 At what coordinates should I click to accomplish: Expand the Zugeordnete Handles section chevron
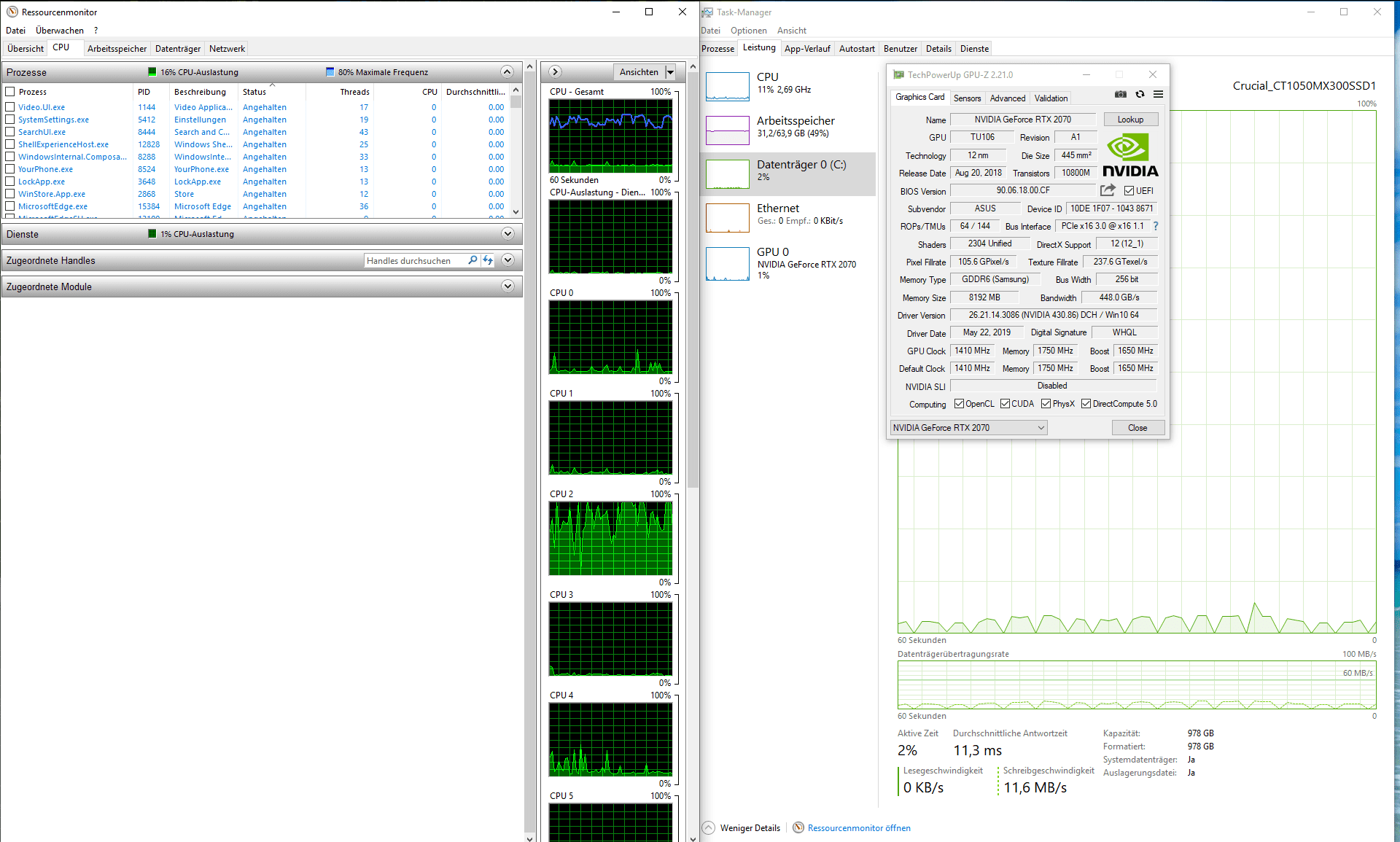coord(507,260)
